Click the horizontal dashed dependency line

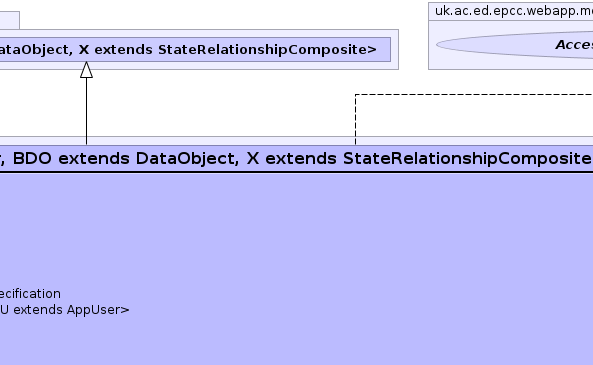(x=474, y=94)
